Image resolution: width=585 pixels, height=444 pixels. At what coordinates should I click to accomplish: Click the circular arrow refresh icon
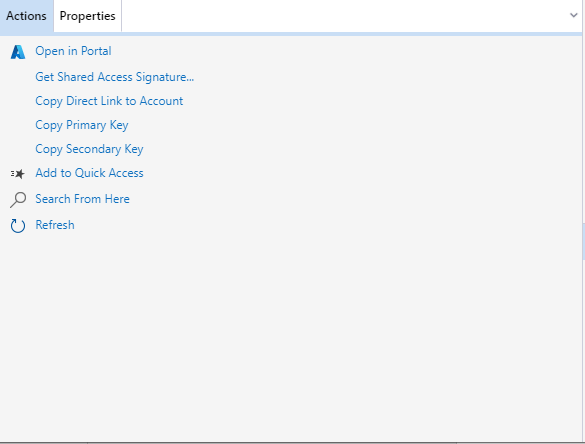coord(18,225)
